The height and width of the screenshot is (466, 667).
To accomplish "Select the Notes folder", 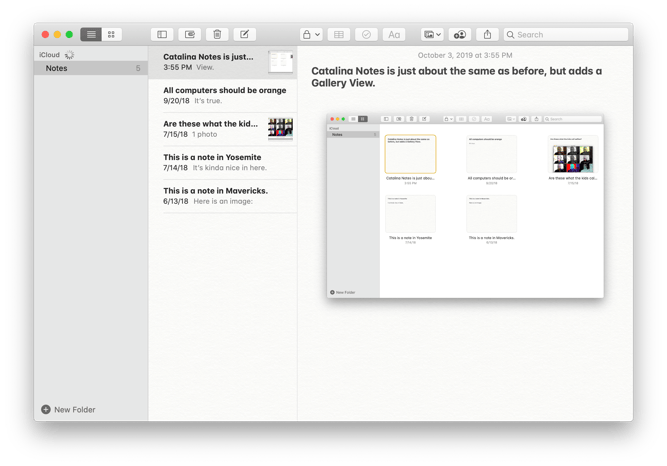I will click(x=91, y=68).
